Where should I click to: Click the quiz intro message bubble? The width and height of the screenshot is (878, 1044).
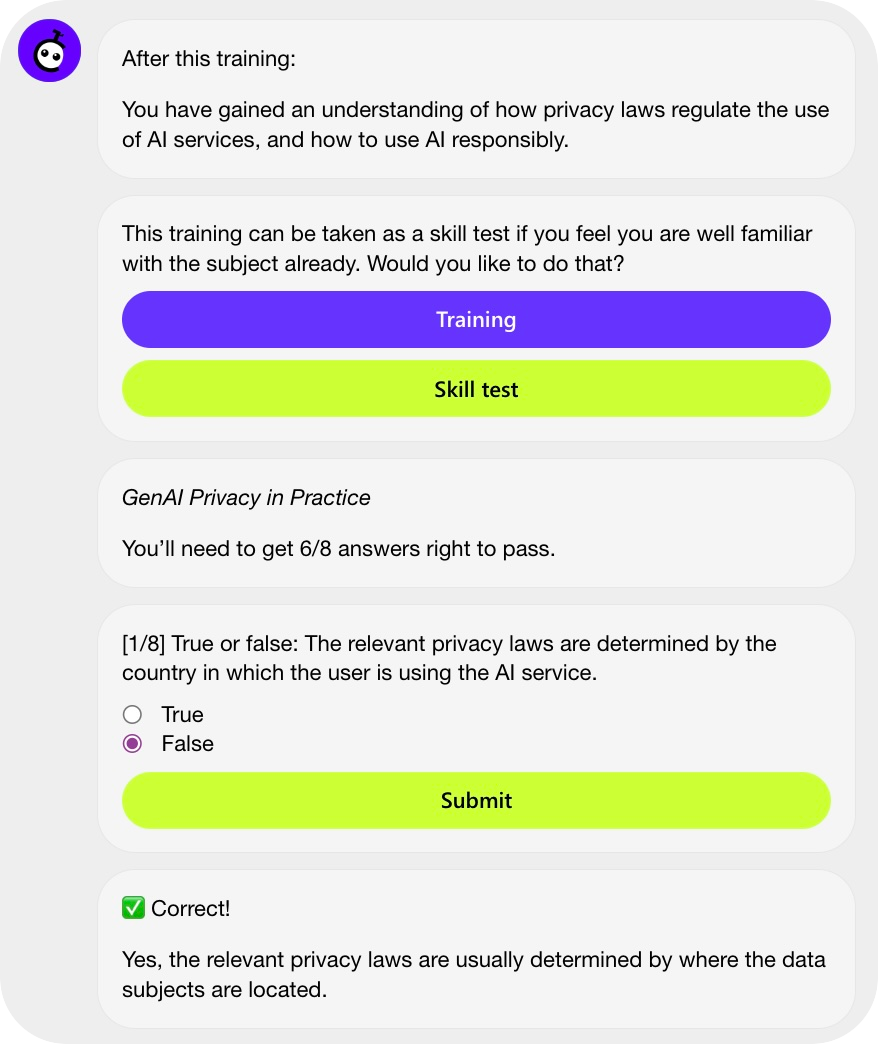[476, 523]
